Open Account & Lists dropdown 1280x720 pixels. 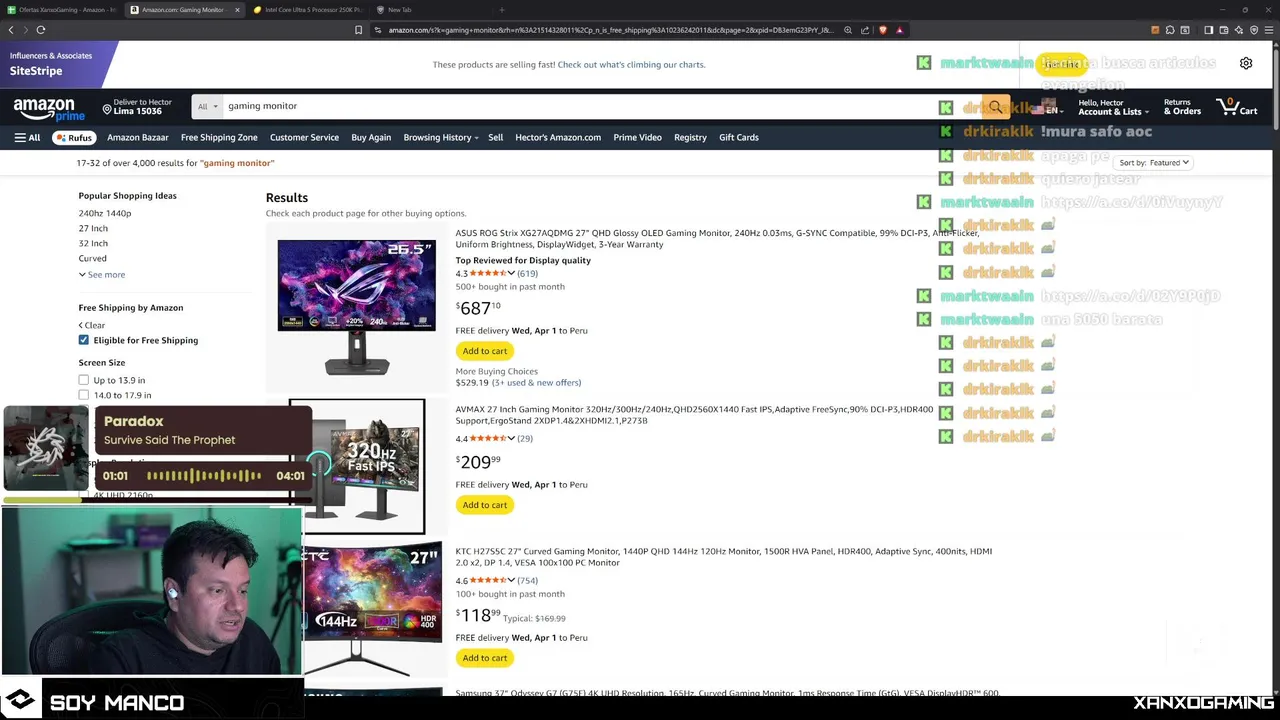(1113, 107)
